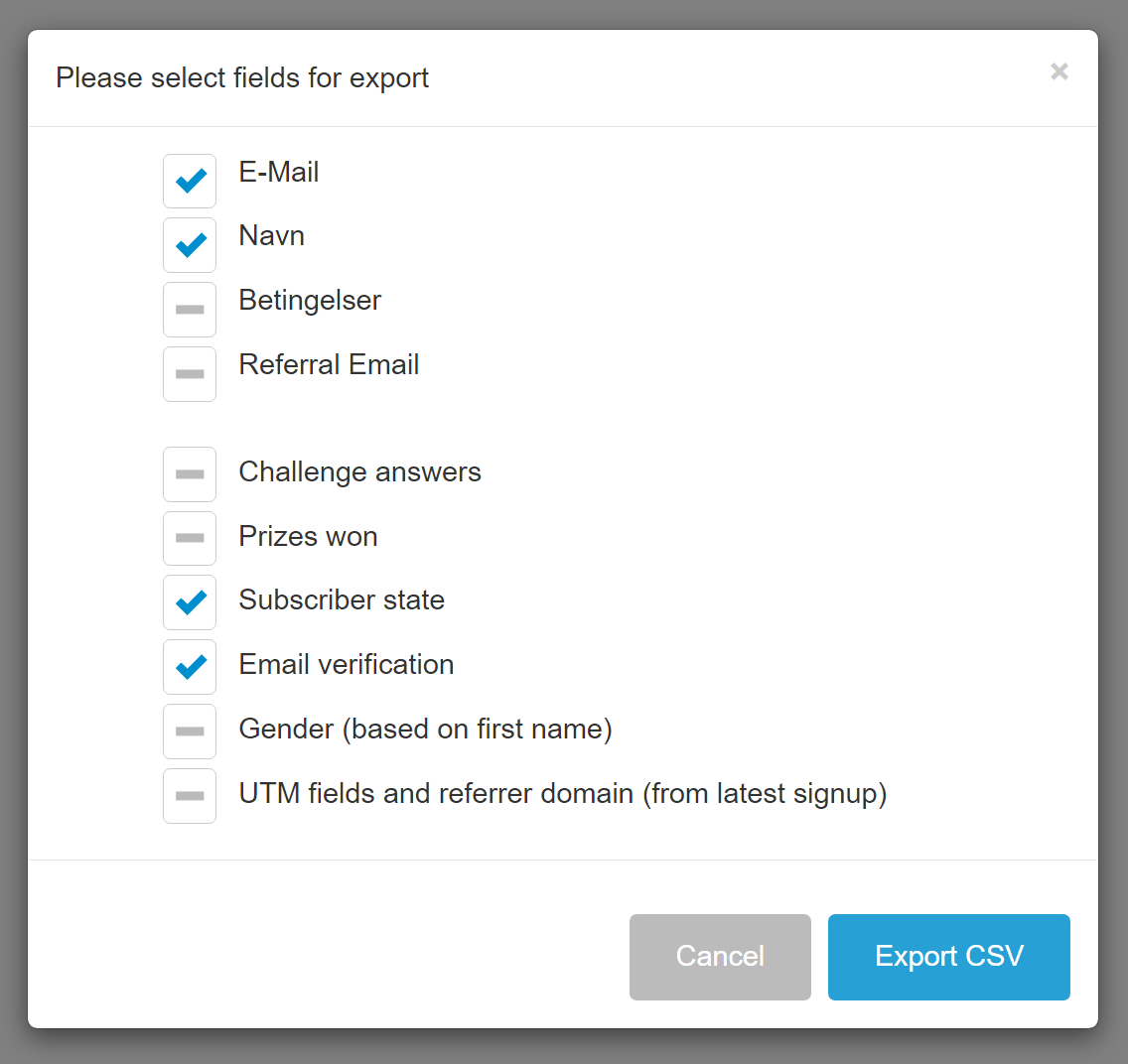
Task: Enable the Prizes won checkbox
Action: coord(190,538)
